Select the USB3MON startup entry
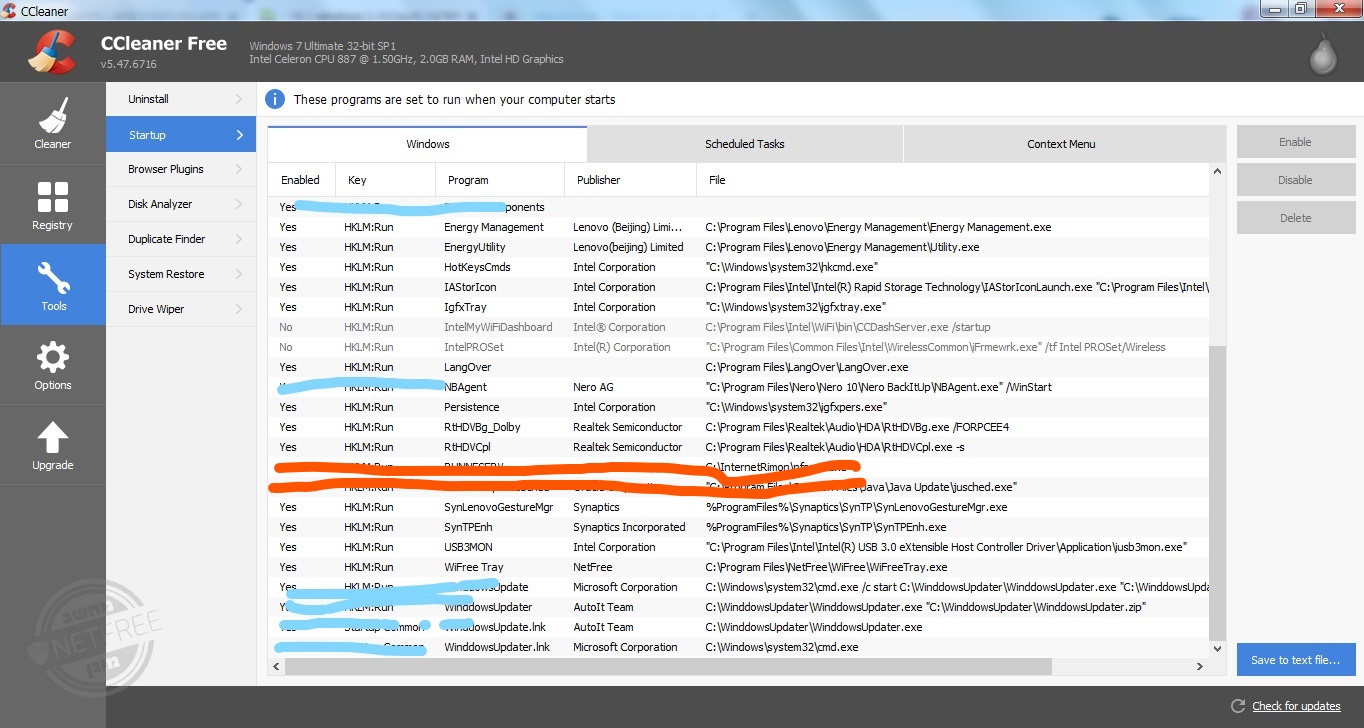 [x=739, y=547]
